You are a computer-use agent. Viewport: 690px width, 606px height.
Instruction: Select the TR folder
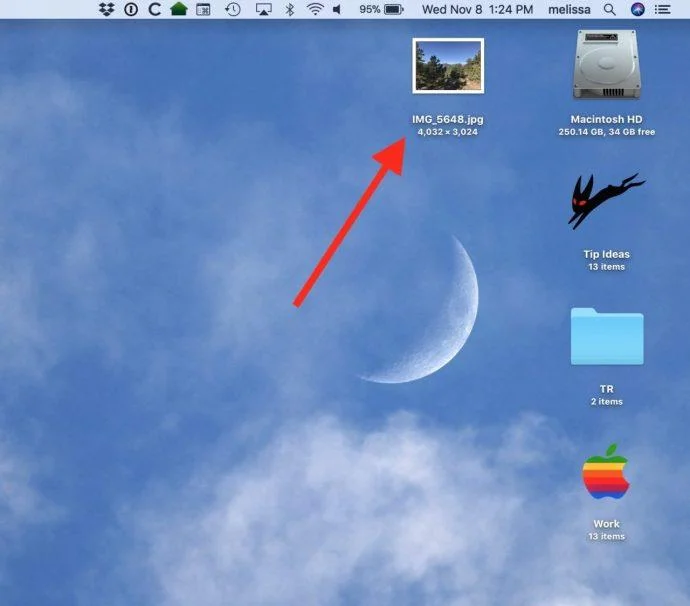(x=607, y=336)
